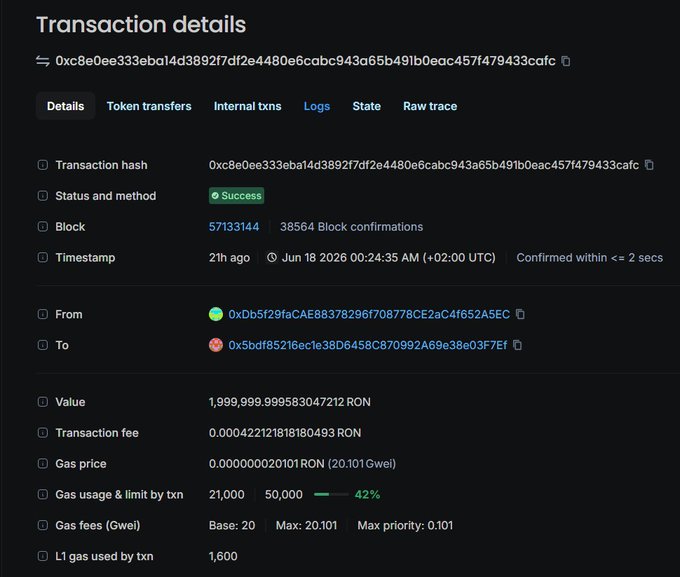Show info hint for Transaction hash
Viewport: 680px width, 577px height.
(x=42, y=165)
